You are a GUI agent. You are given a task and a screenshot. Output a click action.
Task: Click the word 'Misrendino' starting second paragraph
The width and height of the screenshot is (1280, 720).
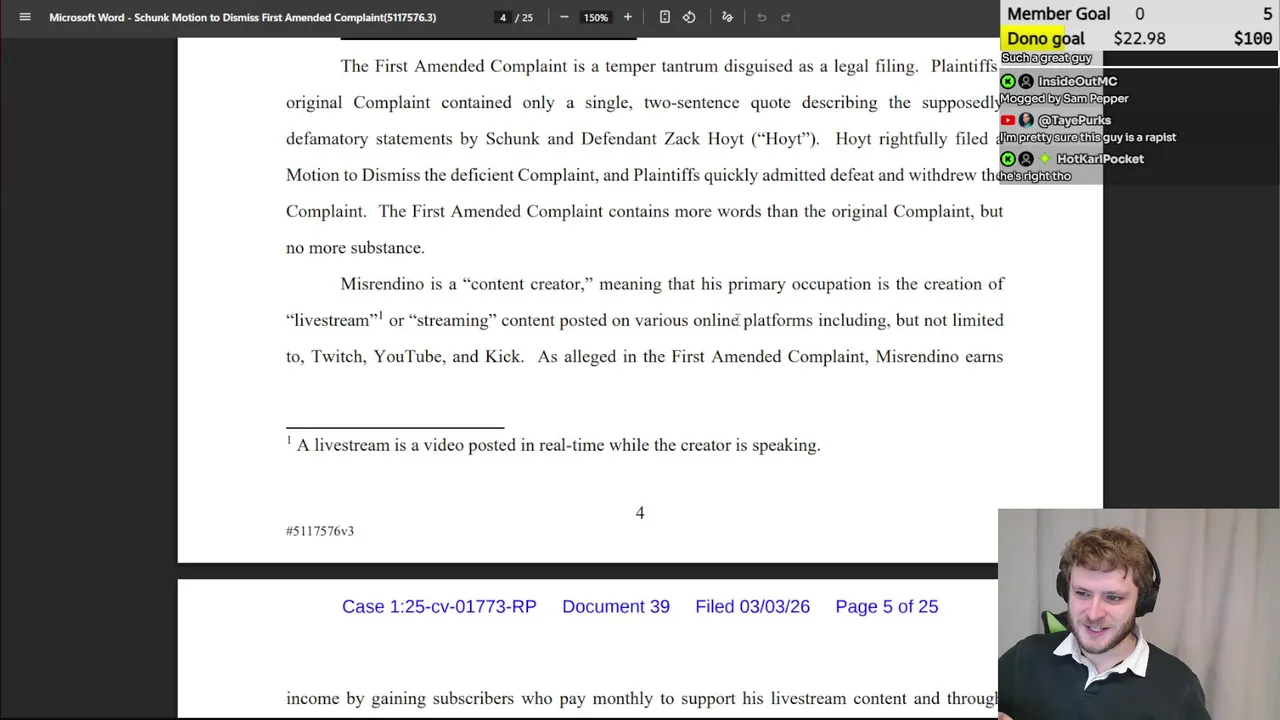pos(382,284)
